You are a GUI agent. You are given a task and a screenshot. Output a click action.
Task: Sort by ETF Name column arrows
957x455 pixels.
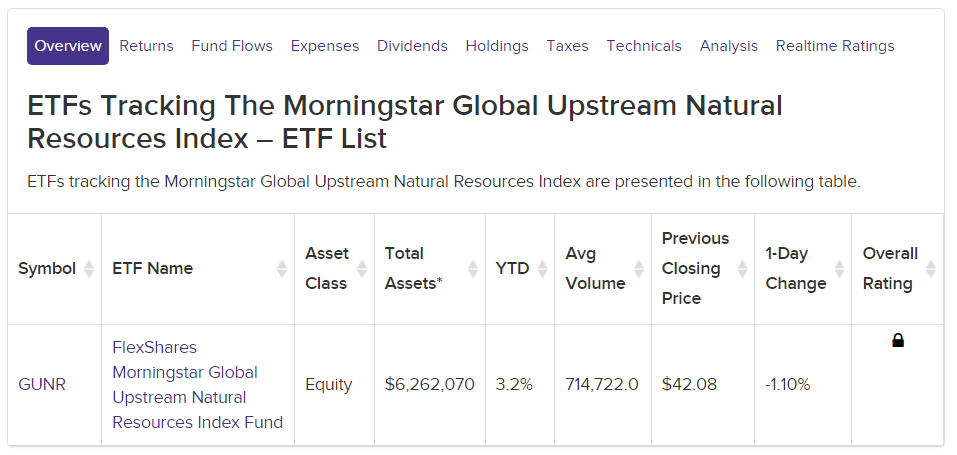point(282,269)
